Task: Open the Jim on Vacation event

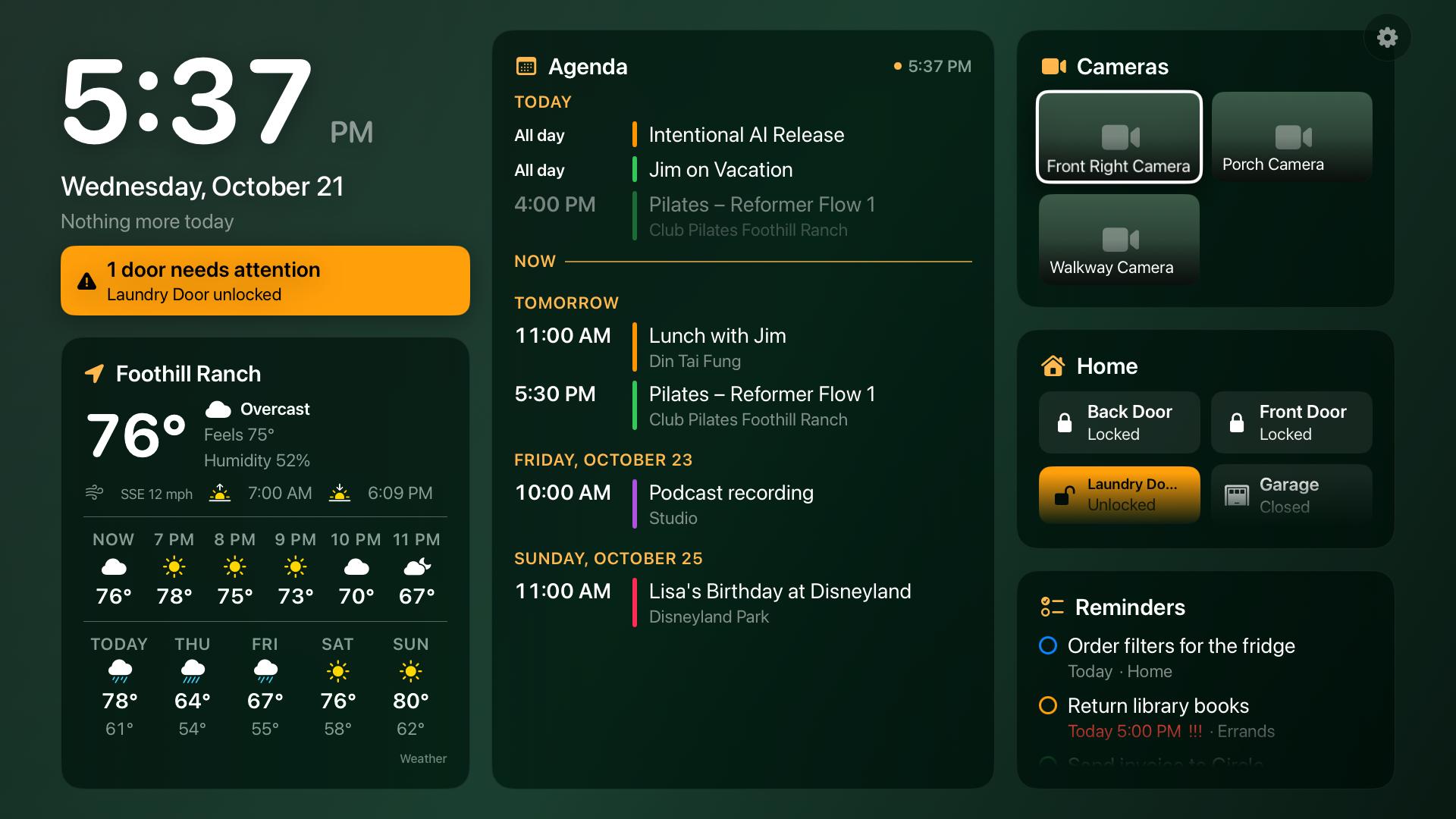Action: (x=743, y=170)
